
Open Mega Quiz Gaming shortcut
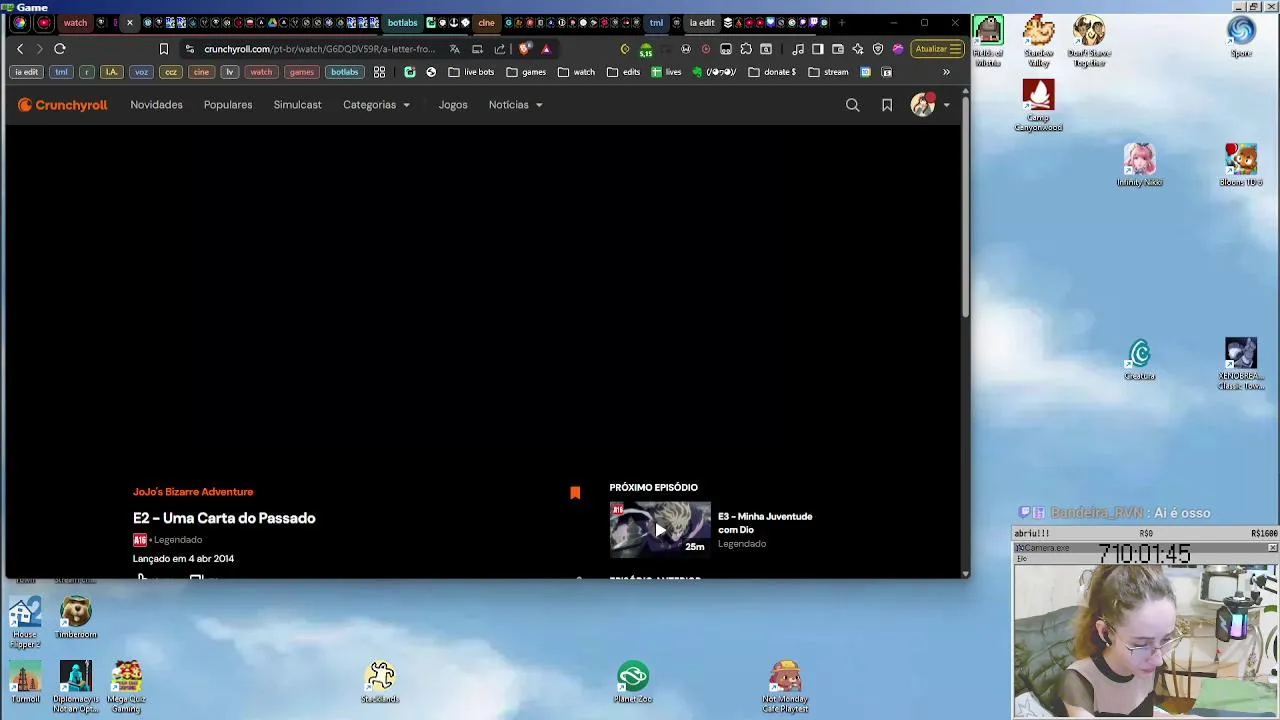tap(126, 687)
